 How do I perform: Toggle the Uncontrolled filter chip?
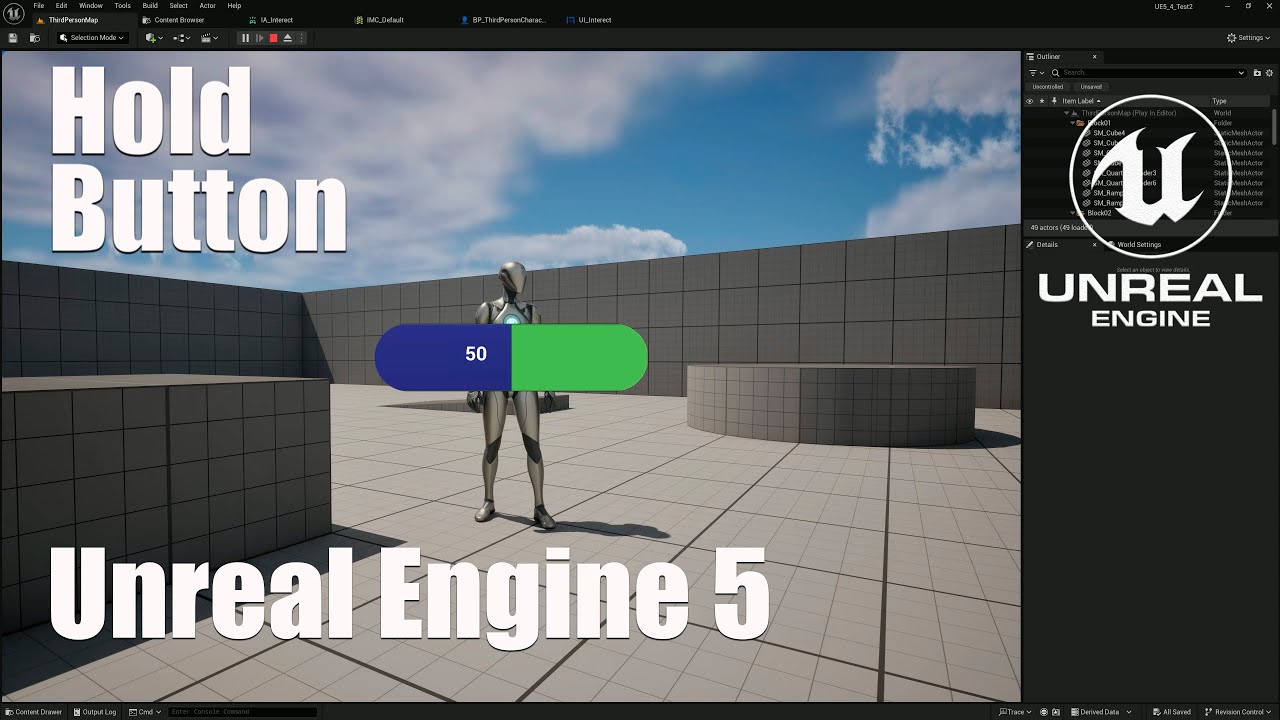[1048, 87]
